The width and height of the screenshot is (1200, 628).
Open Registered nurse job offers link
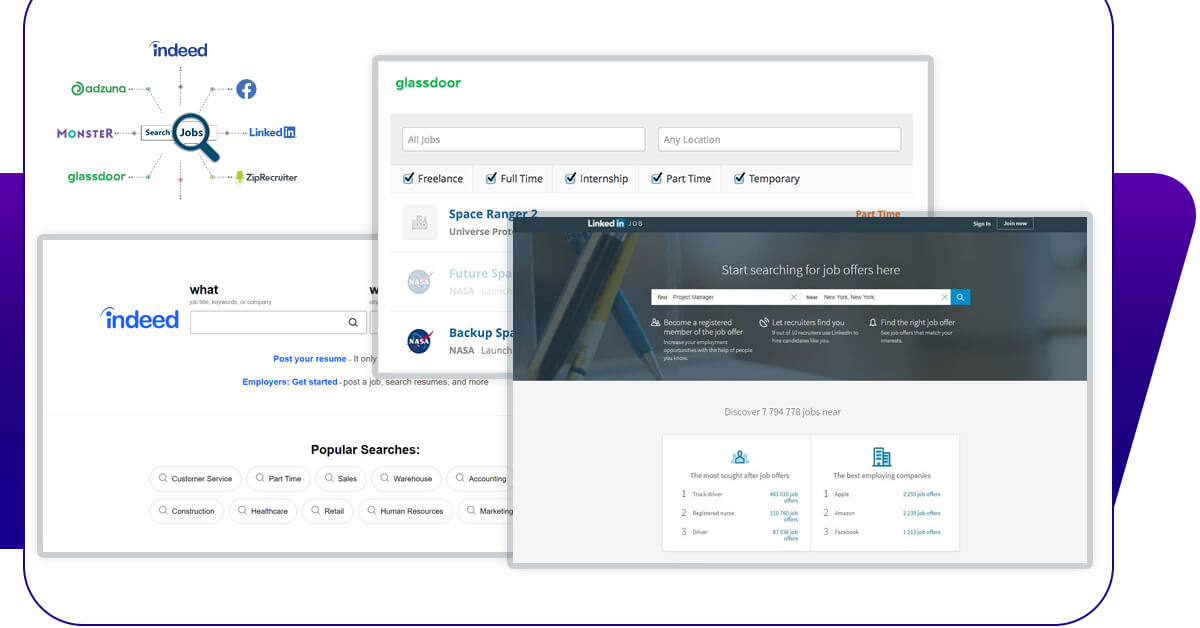[x=784, y=516]
